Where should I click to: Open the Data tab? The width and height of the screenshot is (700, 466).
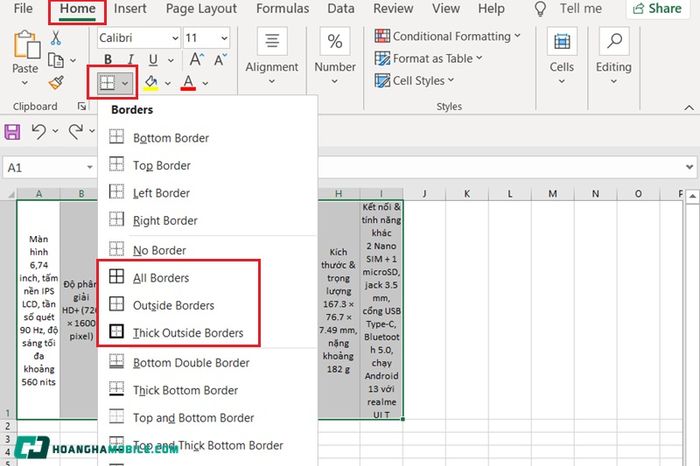tap(341, 8)
